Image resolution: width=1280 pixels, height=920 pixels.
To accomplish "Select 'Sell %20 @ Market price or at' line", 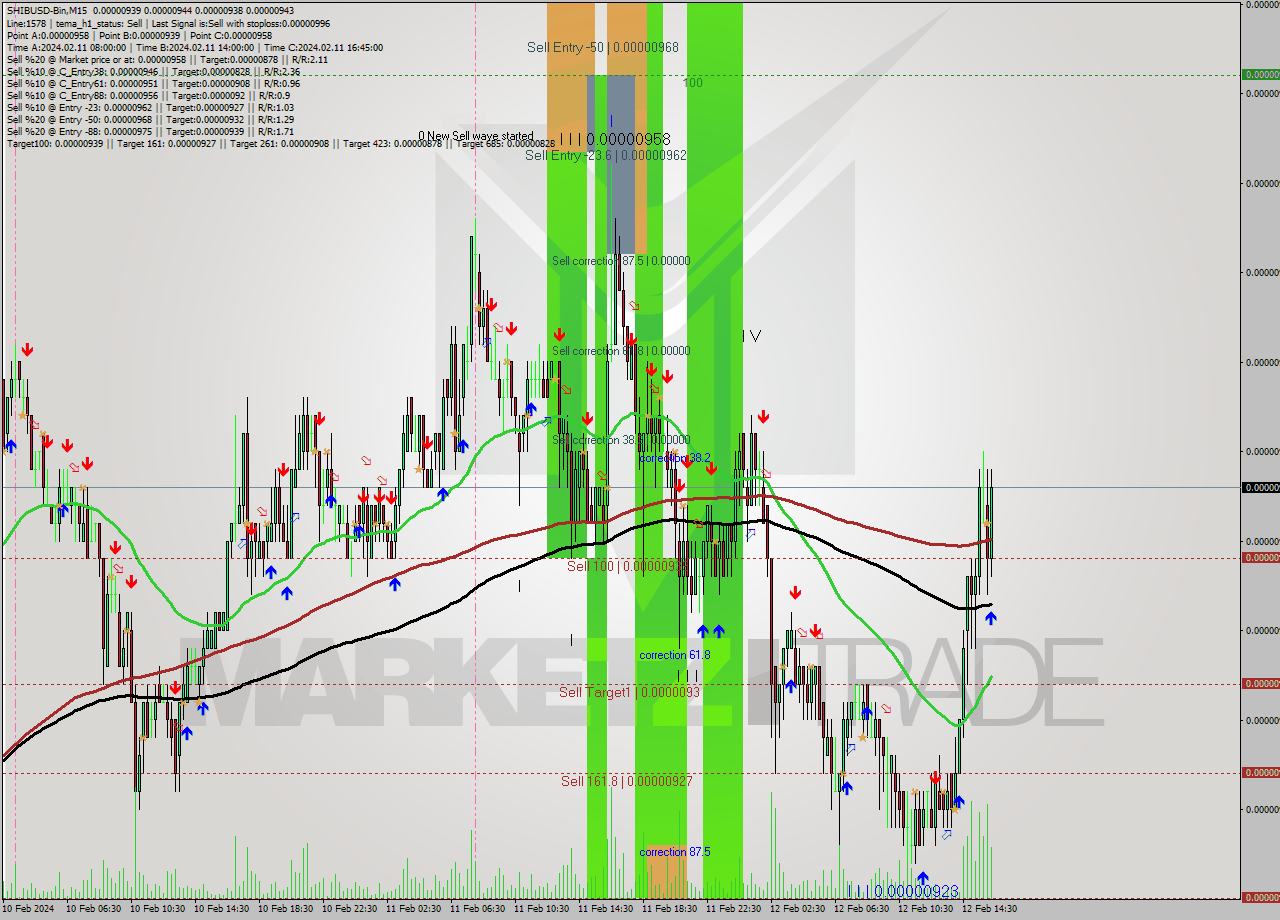I will click(x=167, y=59).
